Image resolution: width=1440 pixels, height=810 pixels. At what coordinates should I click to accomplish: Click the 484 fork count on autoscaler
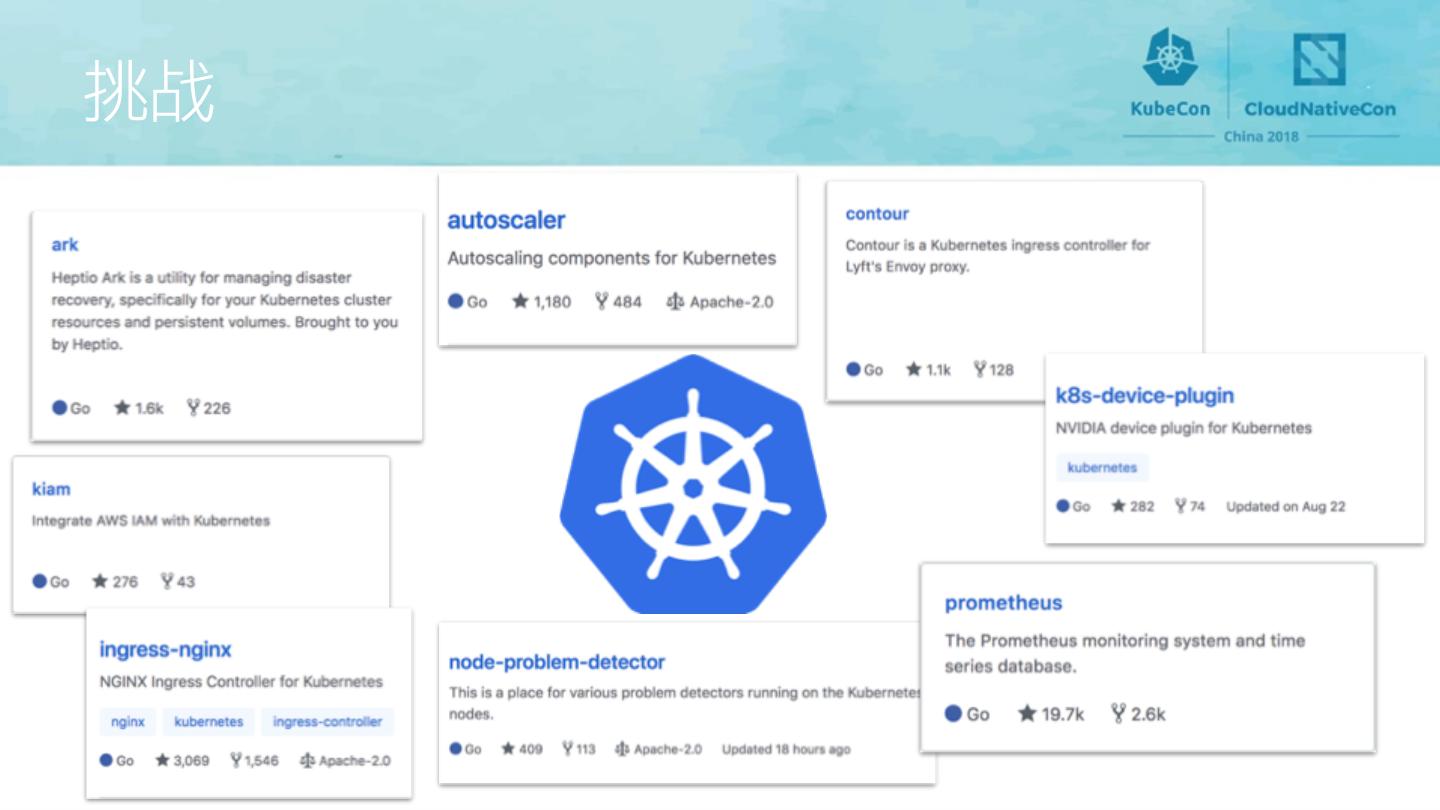click(627, 302)
